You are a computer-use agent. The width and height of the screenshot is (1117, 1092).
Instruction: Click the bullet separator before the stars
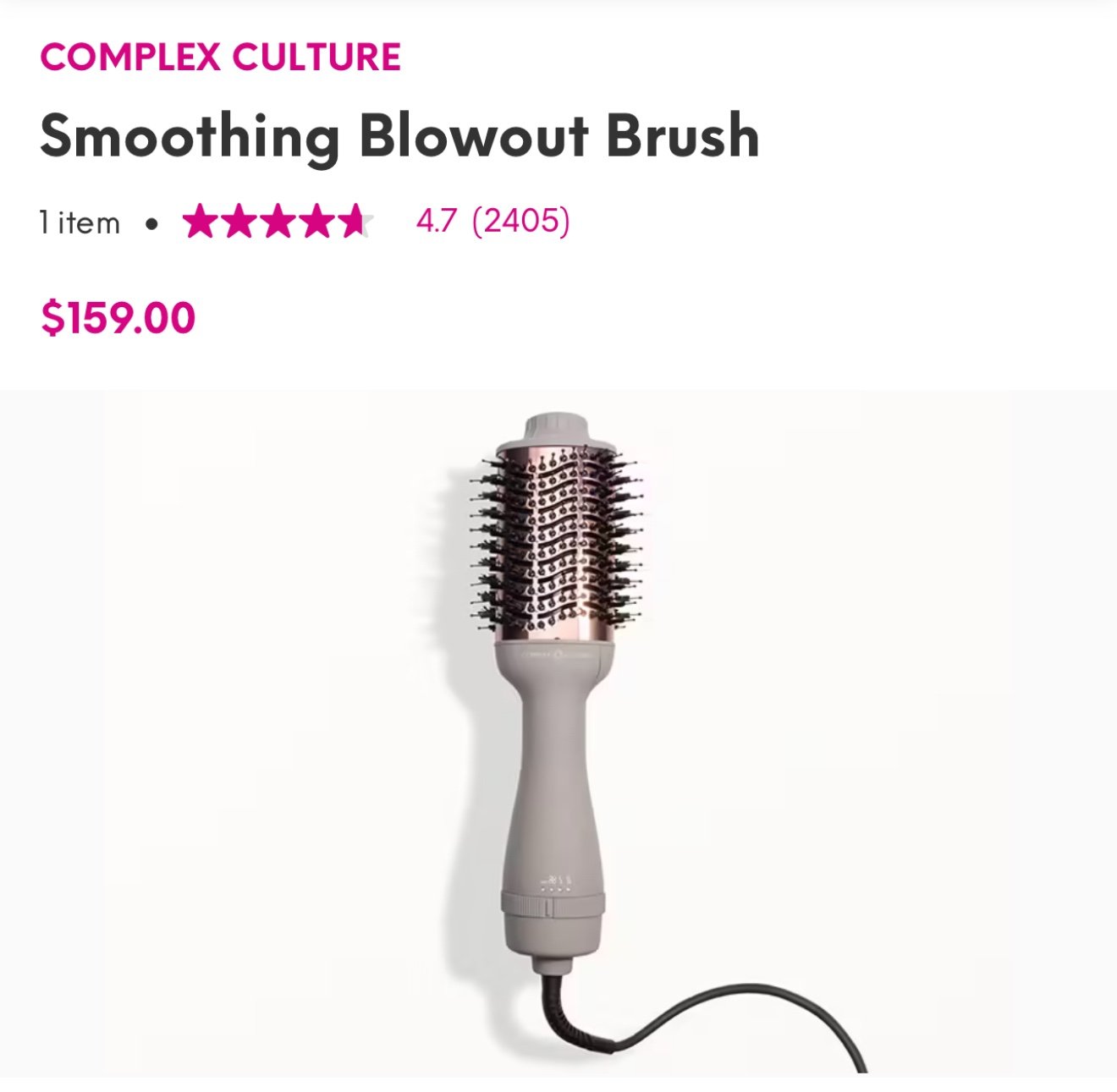coord(151,224)
